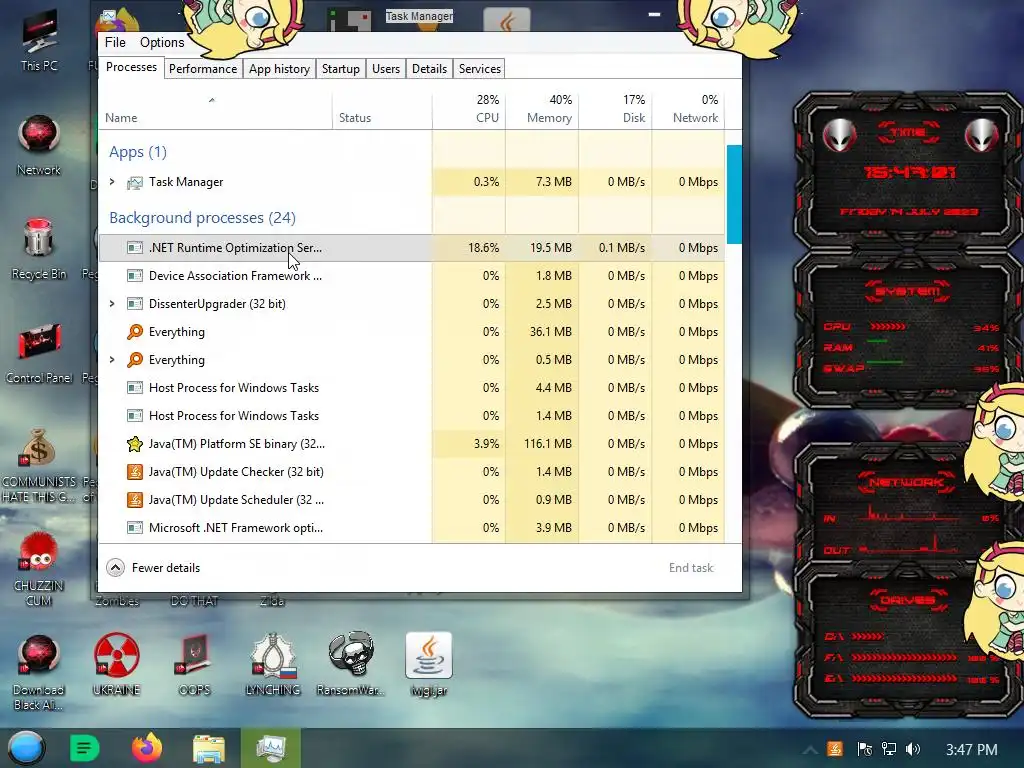
Task: Select the lwjgl.jar desktop file
Action: [x=428, y=664]
